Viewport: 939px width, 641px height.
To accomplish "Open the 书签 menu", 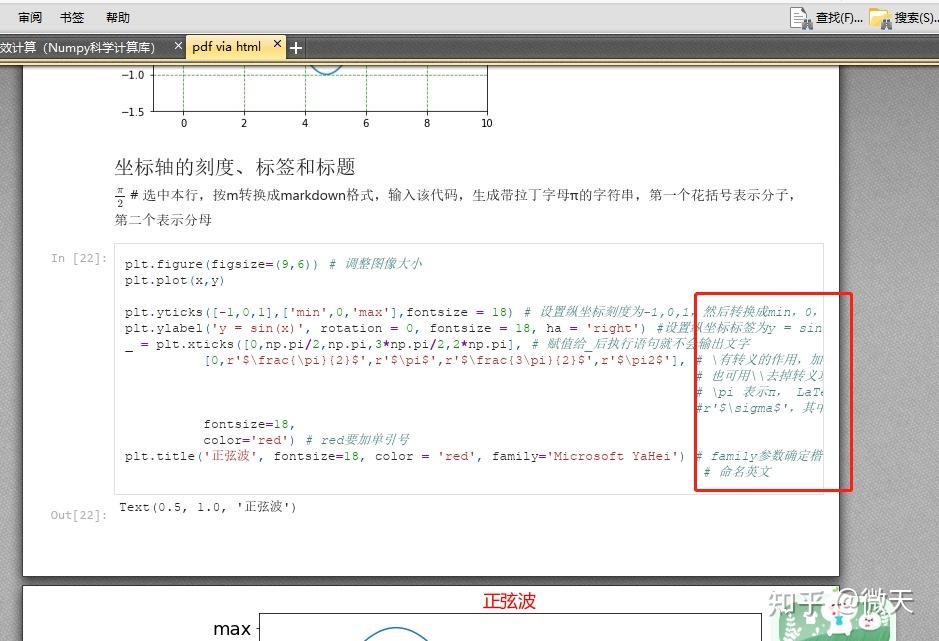I will tap(71, 16).
